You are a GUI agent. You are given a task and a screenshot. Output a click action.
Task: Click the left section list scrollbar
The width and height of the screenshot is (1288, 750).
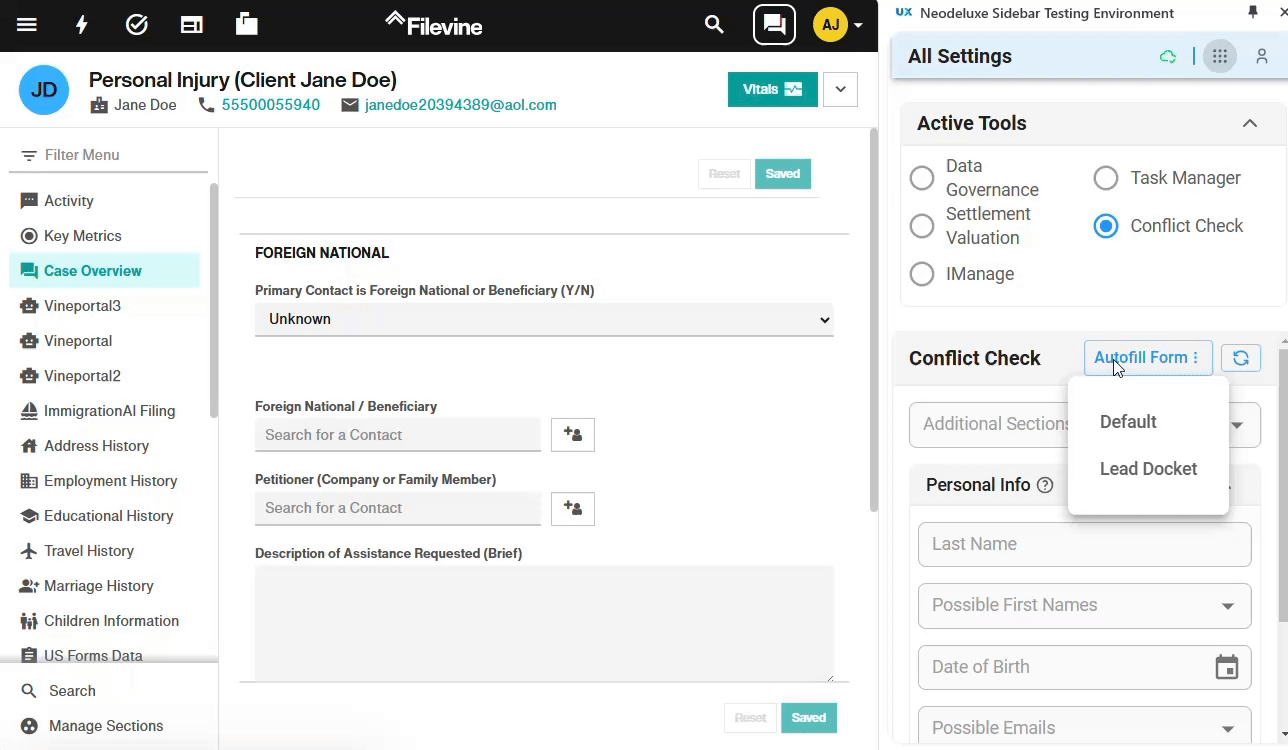(x=213, y=300)
